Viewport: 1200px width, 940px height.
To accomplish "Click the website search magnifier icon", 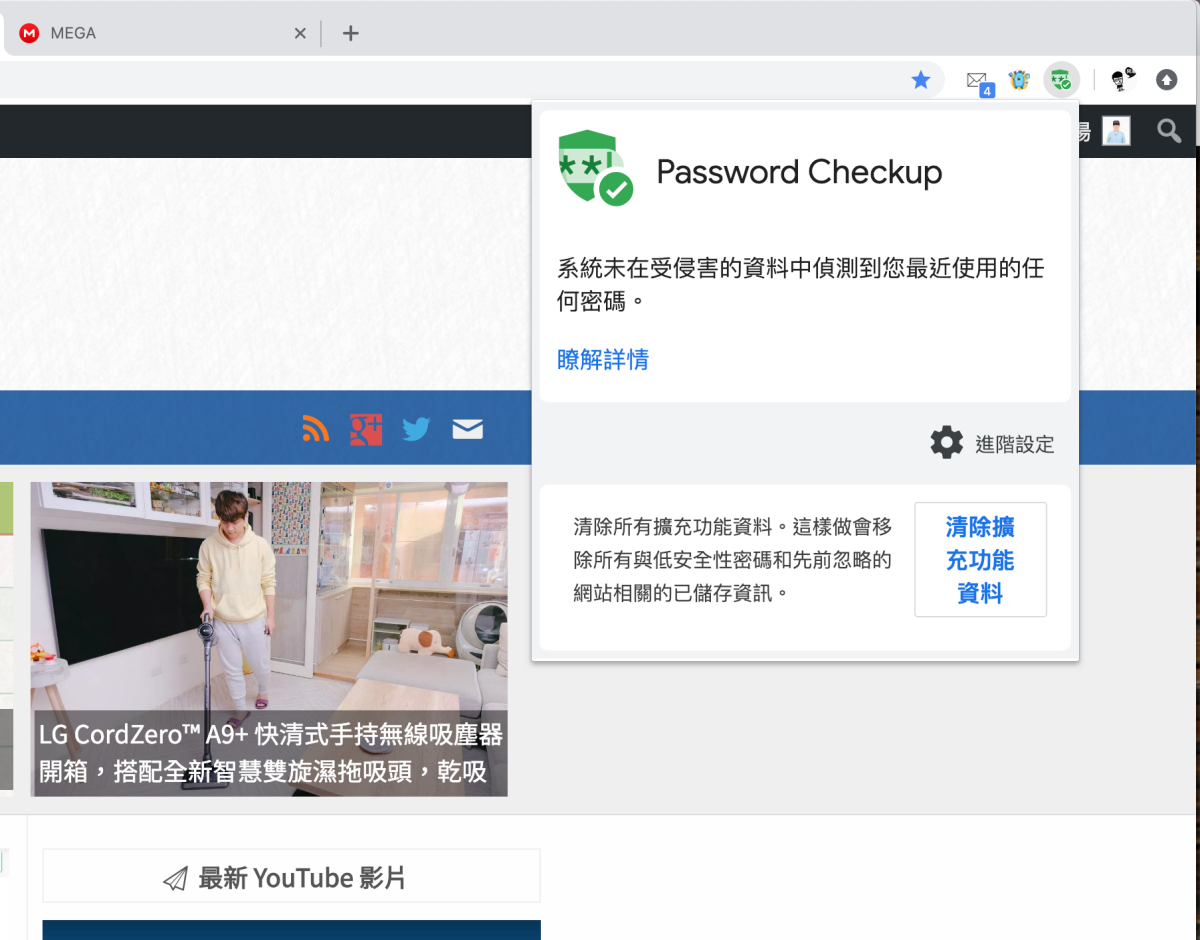I will (x=1168, y=130).
